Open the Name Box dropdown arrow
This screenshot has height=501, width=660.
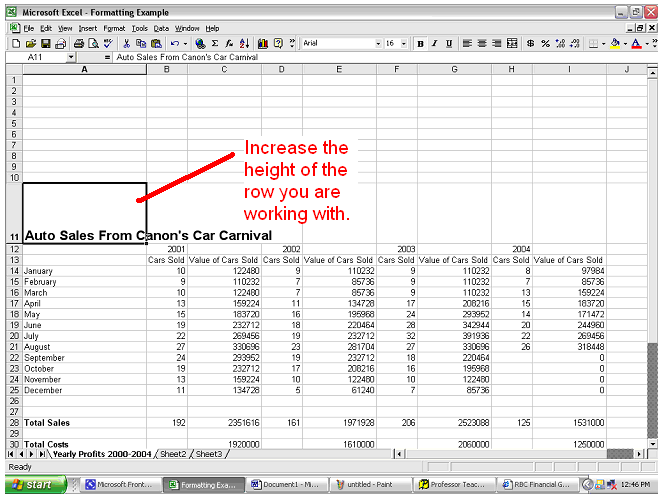coord(71,58)
